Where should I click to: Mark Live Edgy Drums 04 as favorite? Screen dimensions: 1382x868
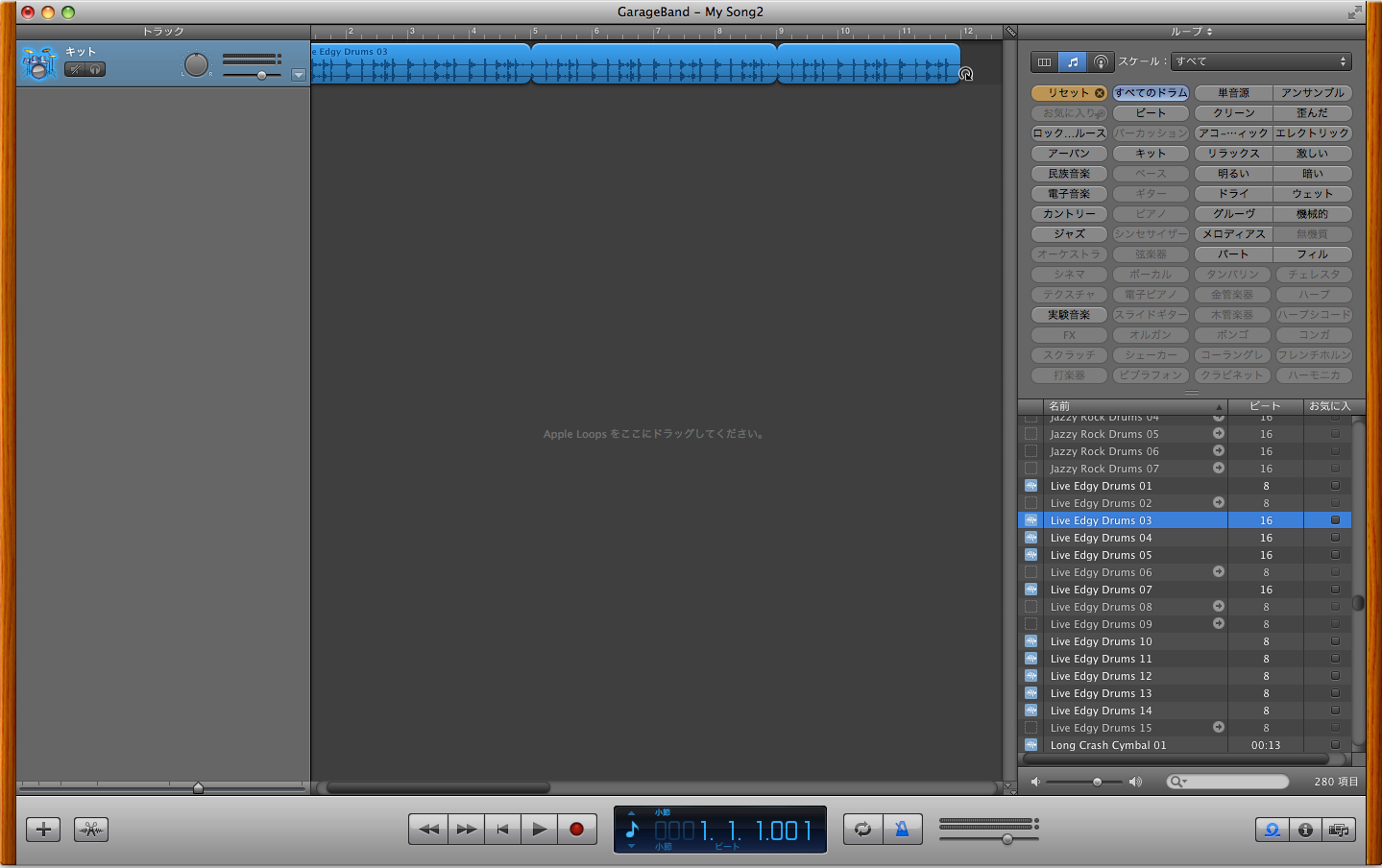[1335, 538]
